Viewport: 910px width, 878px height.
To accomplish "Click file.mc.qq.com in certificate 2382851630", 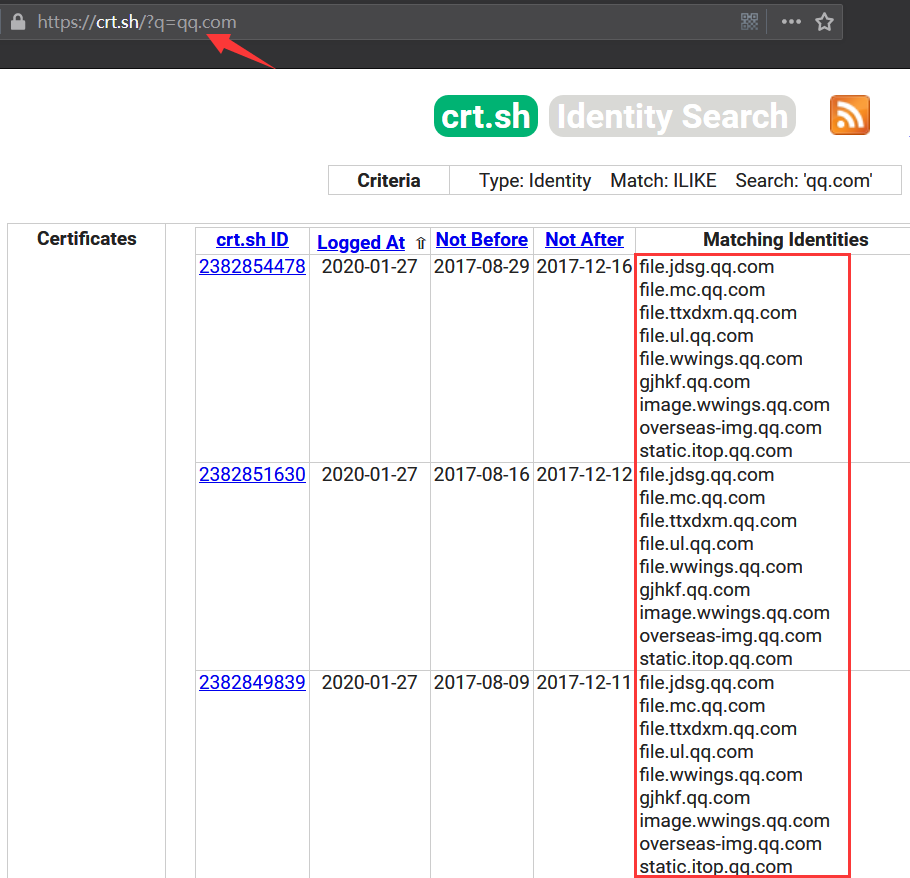I will pyautogui.click(x=702, y=497).
